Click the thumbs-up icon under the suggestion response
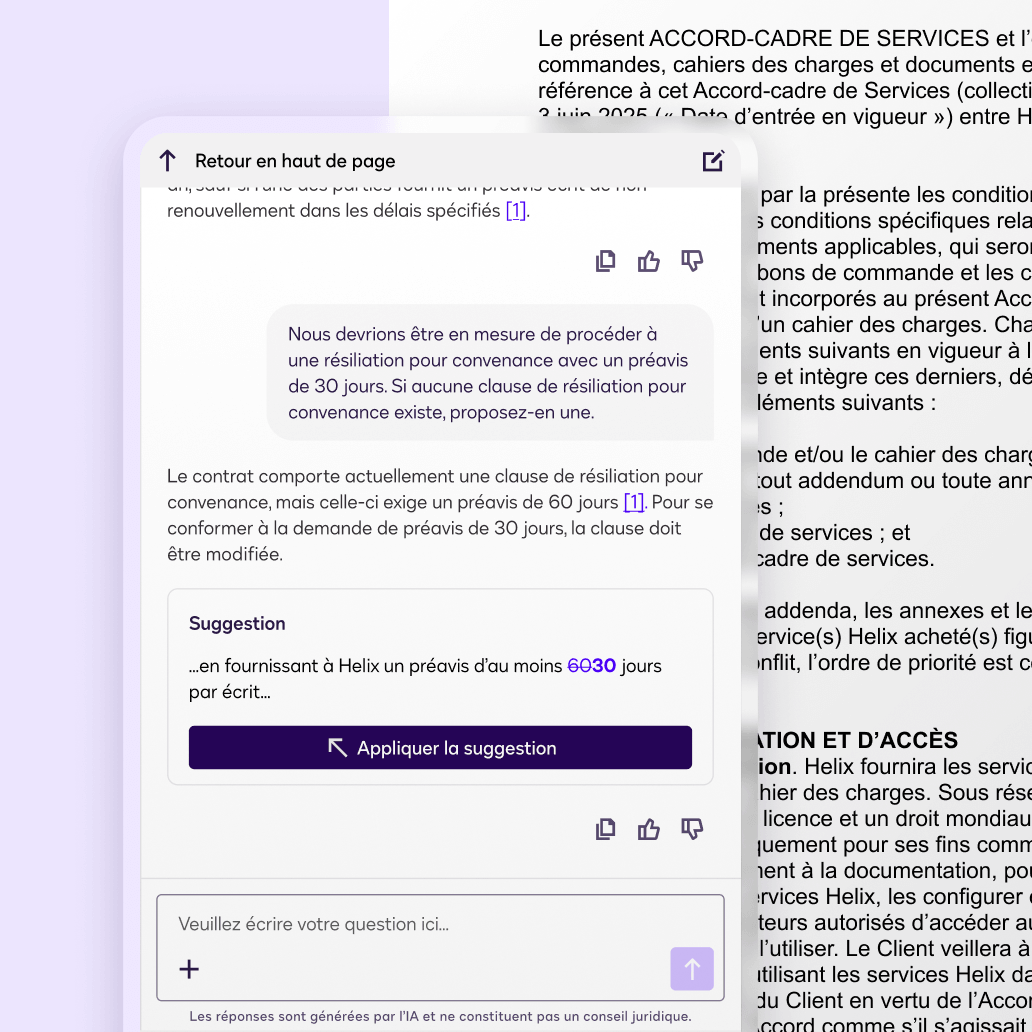Screen dimensions: 1032x1032 (648, 829)
